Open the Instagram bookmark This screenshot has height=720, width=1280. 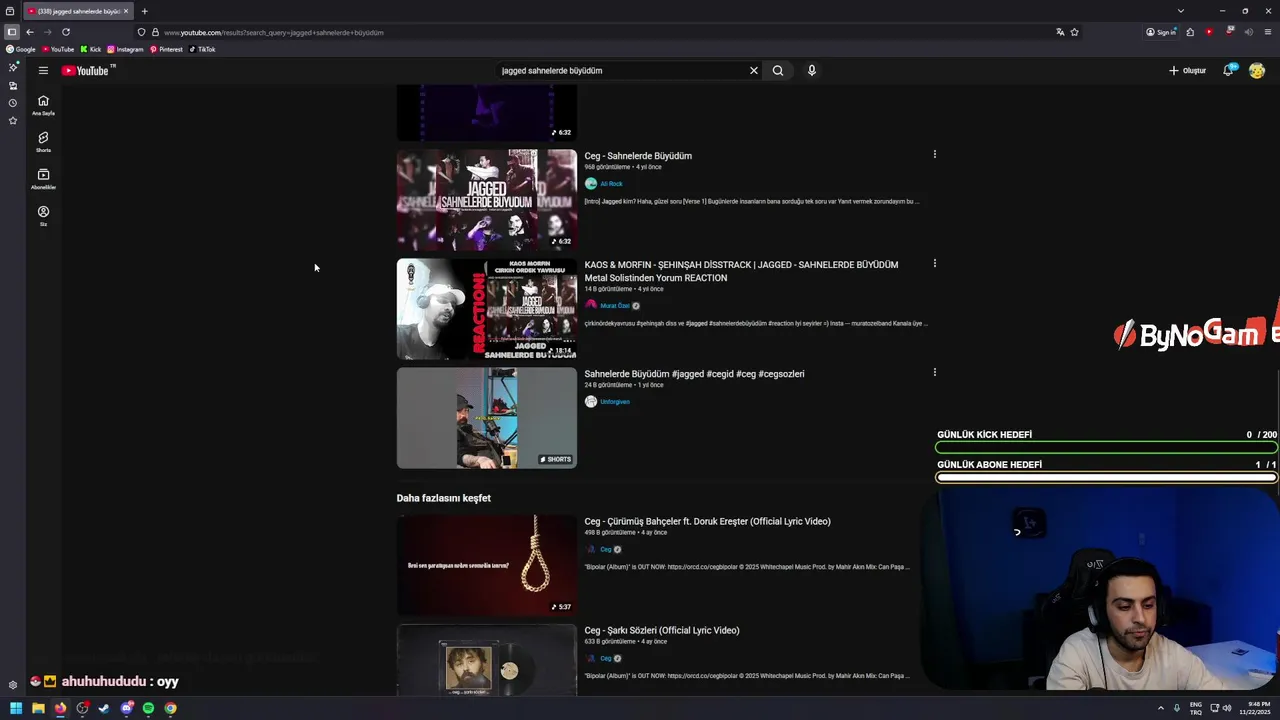(x=125, y=49)
